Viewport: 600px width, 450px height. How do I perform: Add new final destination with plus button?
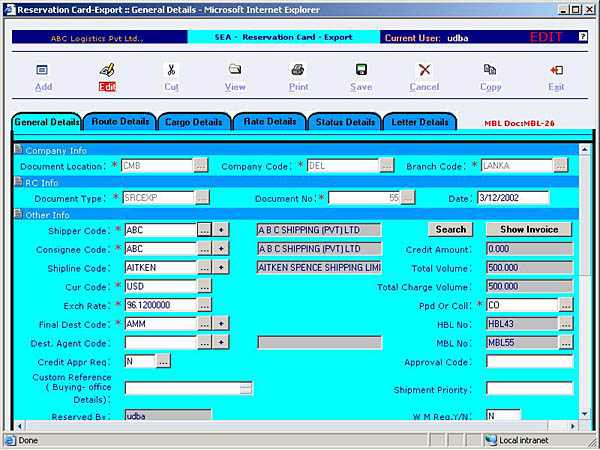(221, 324)
